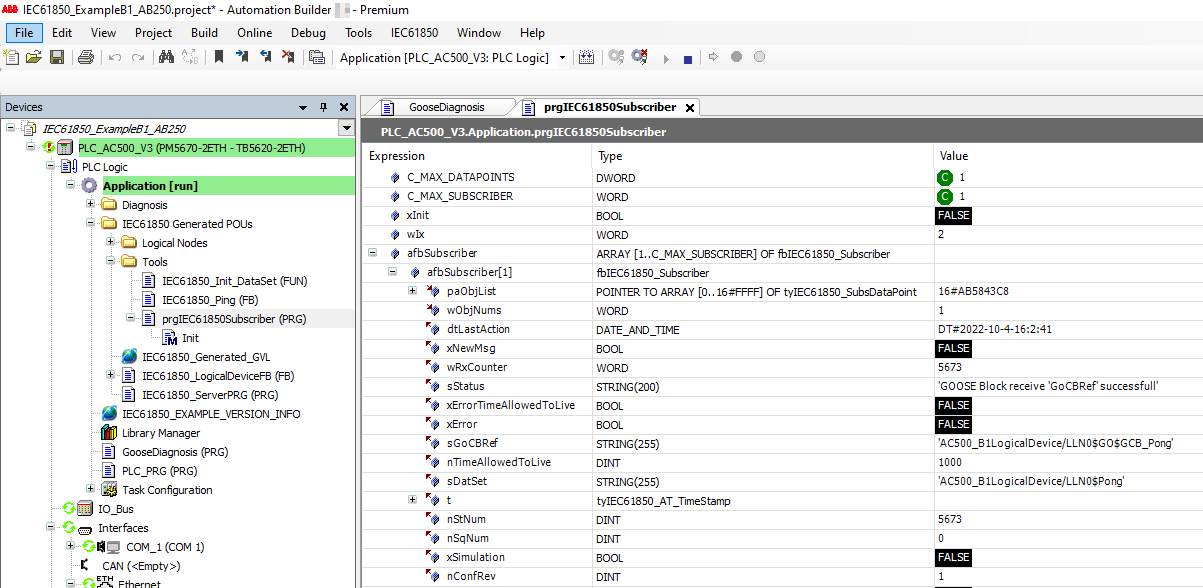This screenshot has height=588, width=1203.
Task: Collapse the afbSubscriber[1] row
Action: click(x=392, y=272)
